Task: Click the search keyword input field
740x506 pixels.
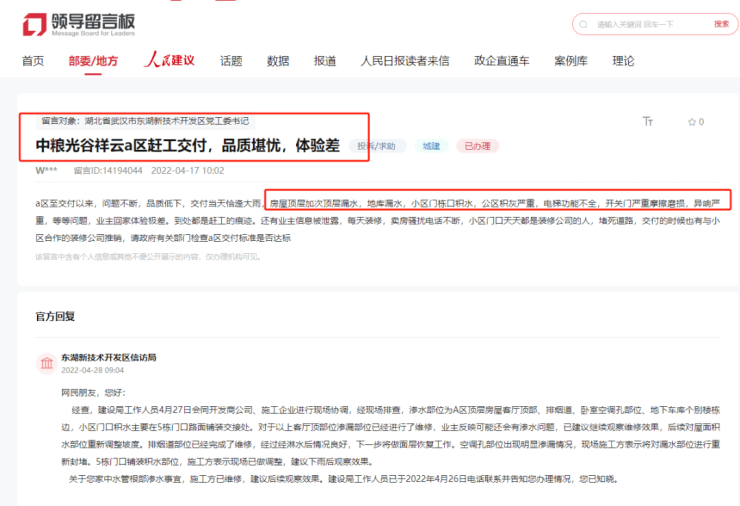Action: click(645, 24)
